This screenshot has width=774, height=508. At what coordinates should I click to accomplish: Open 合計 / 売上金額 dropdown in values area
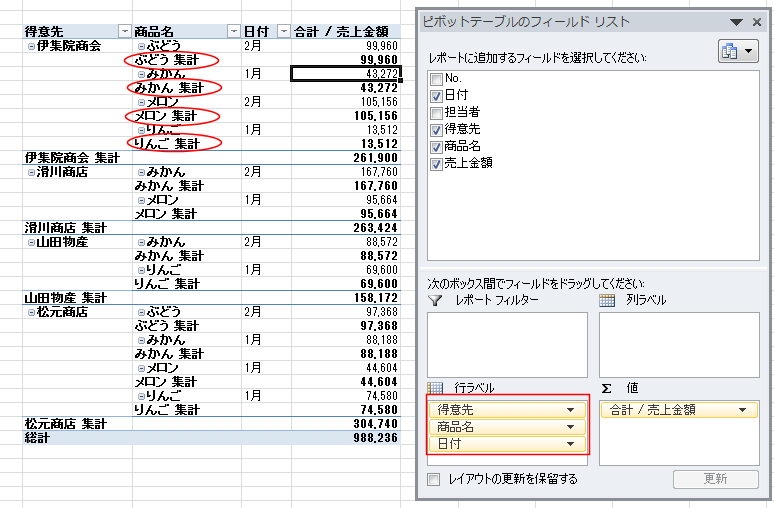[742, 410]
